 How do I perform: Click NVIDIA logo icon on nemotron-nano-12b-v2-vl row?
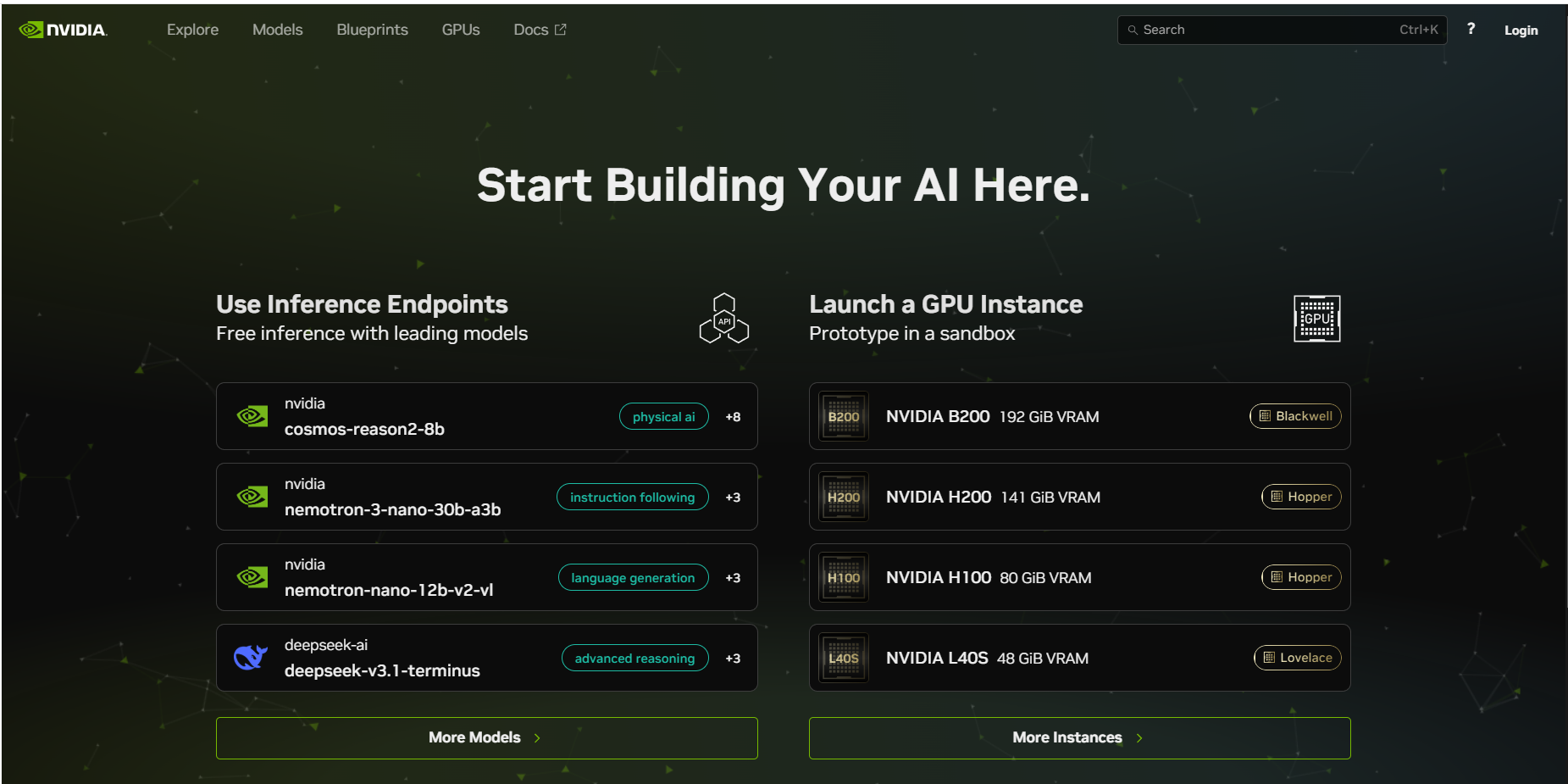pyautogui.click(x=252, y=577)
